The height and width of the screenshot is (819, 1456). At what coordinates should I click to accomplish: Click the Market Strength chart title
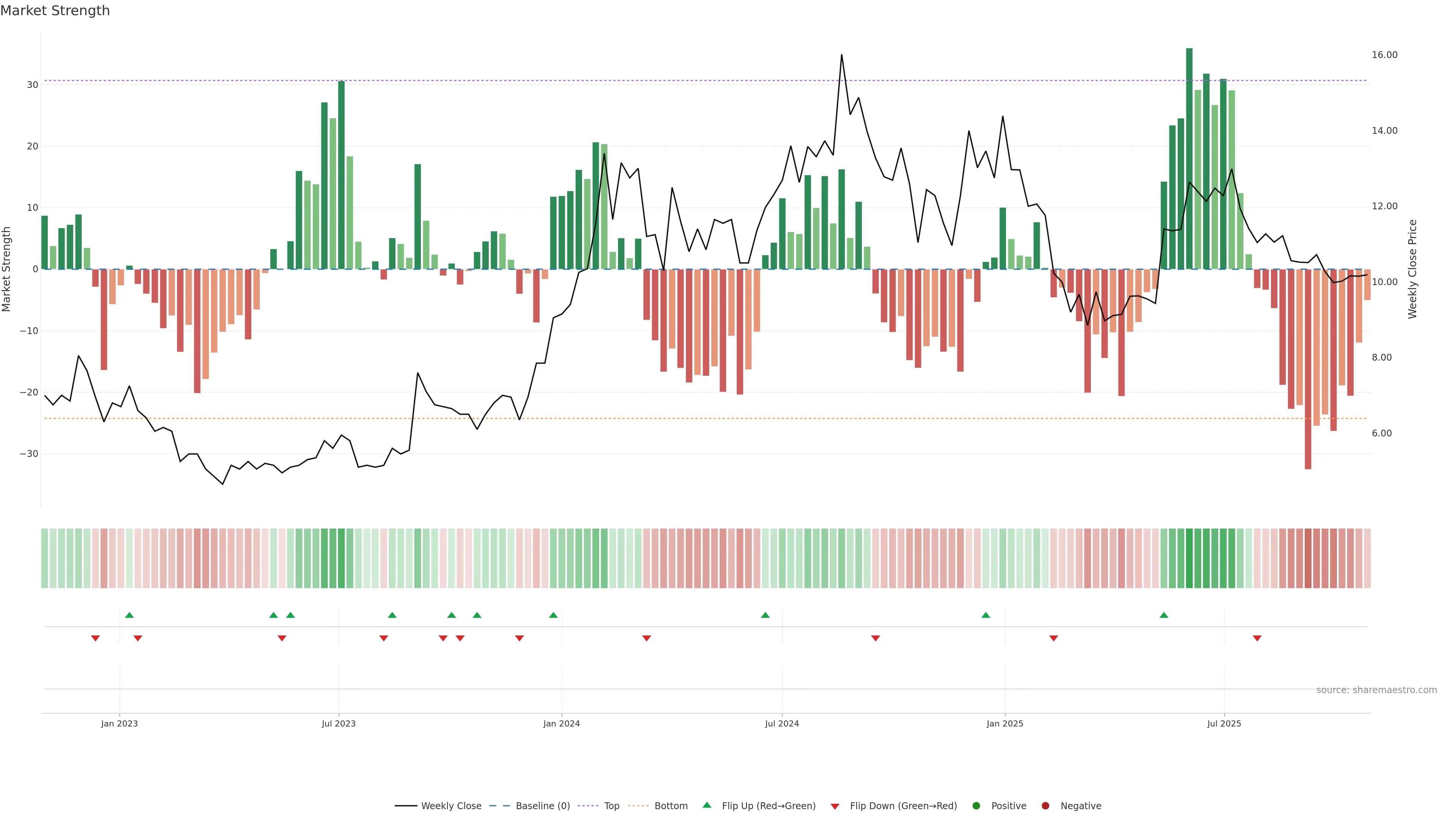(55, 11)
